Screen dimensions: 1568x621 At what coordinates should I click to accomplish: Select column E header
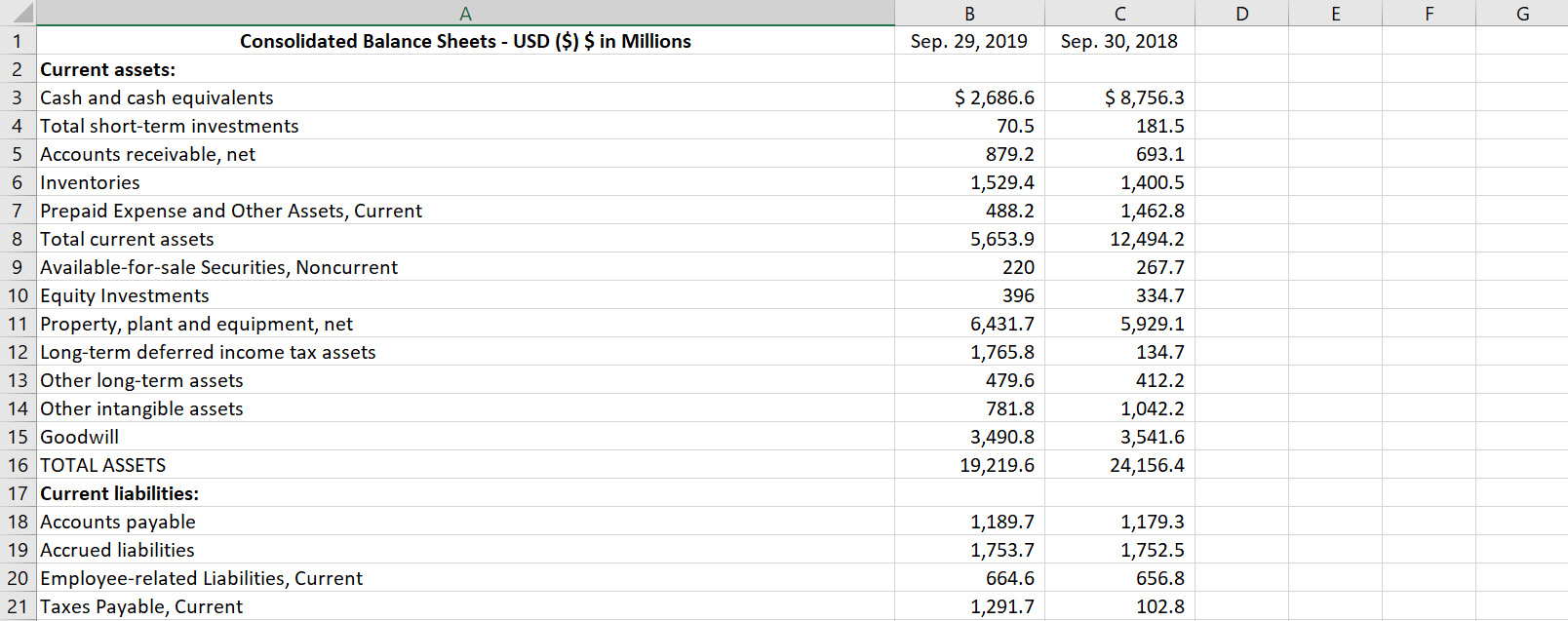tap(1335, 13)
